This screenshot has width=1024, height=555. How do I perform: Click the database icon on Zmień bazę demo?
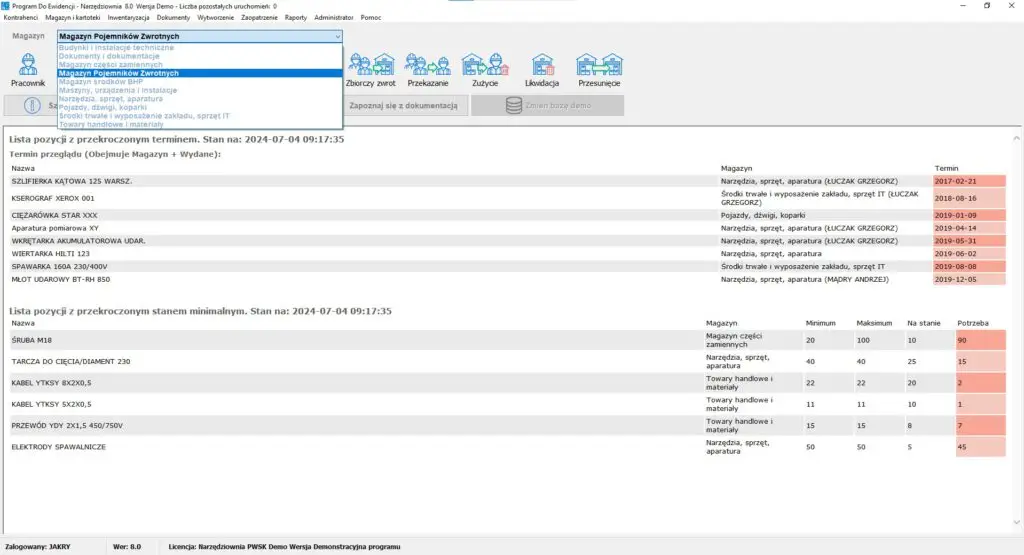click(x=513, y=105)
